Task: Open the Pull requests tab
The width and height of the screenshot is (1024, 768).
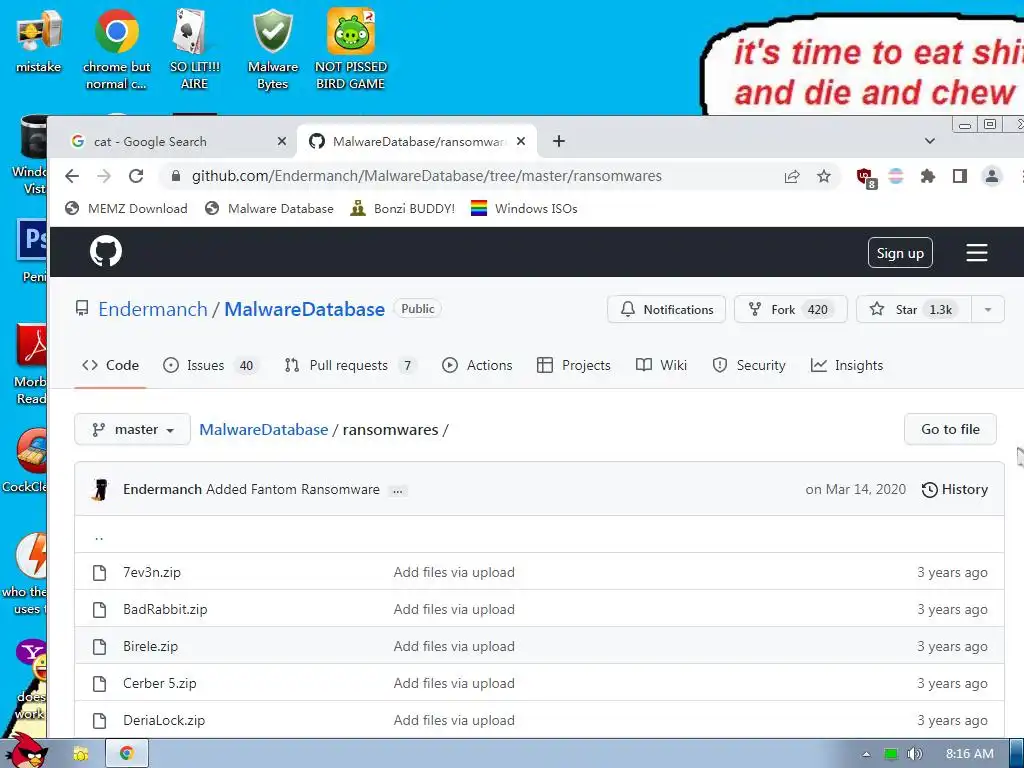Action: (351, 365)
